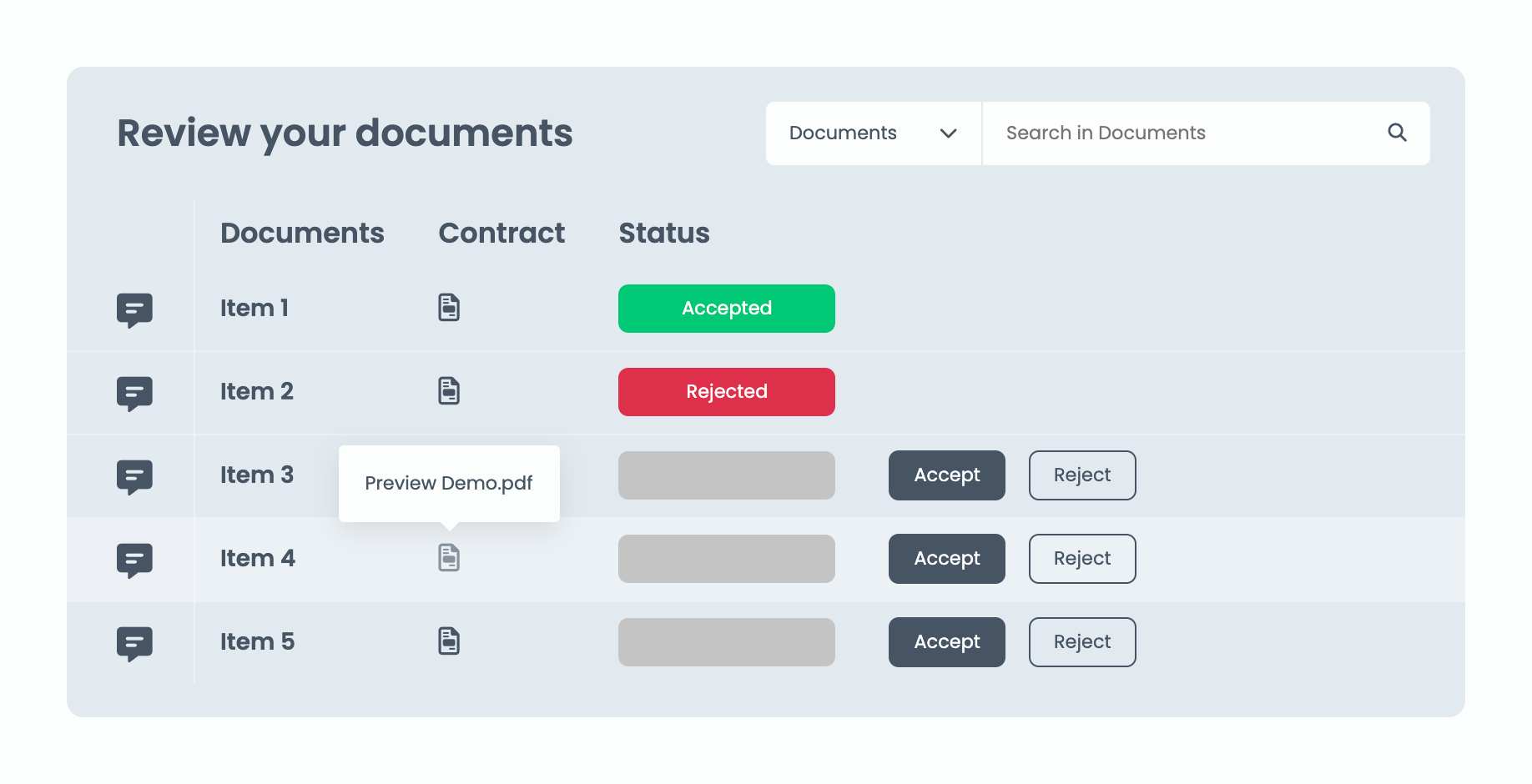
Task: Click the search magnifier icon
Action: [x=1397, y=133]
